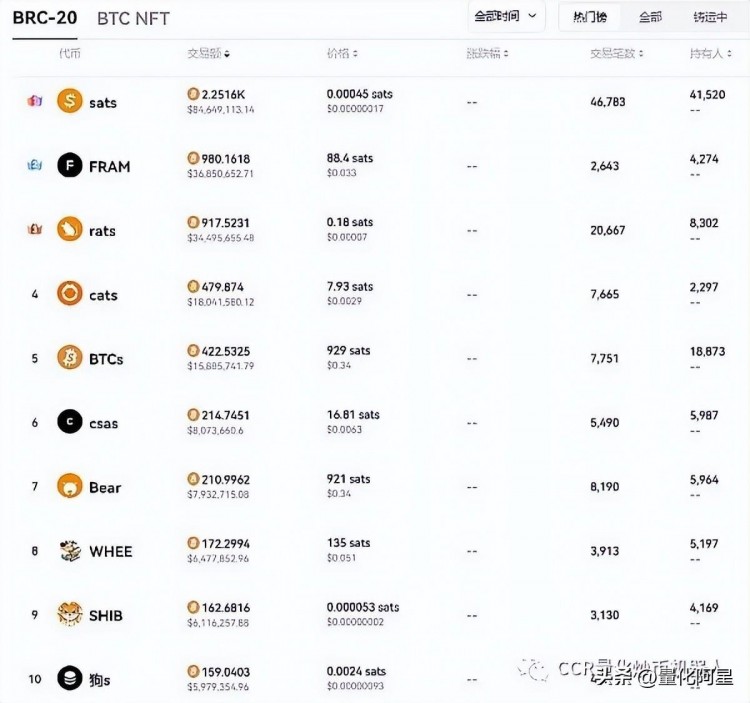Open the rats token icon
The width and height of the screenshot is (750, 703).
69,230
